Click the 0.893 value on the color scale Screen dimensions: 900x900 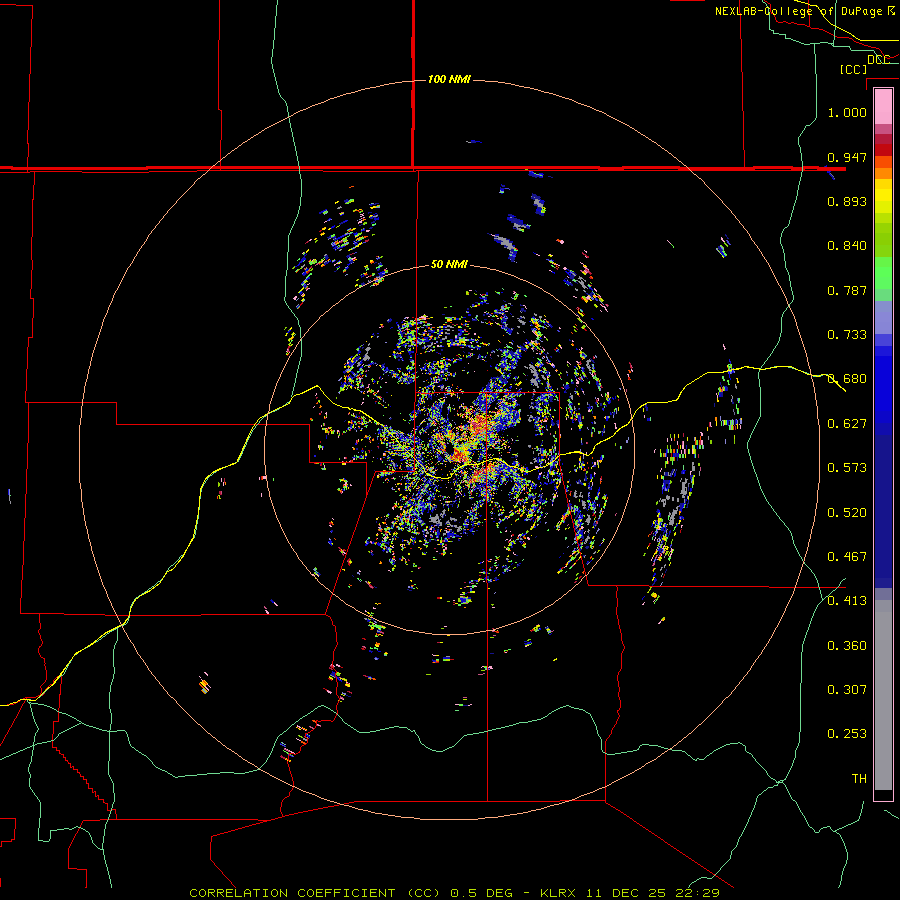tap(847, 201)
